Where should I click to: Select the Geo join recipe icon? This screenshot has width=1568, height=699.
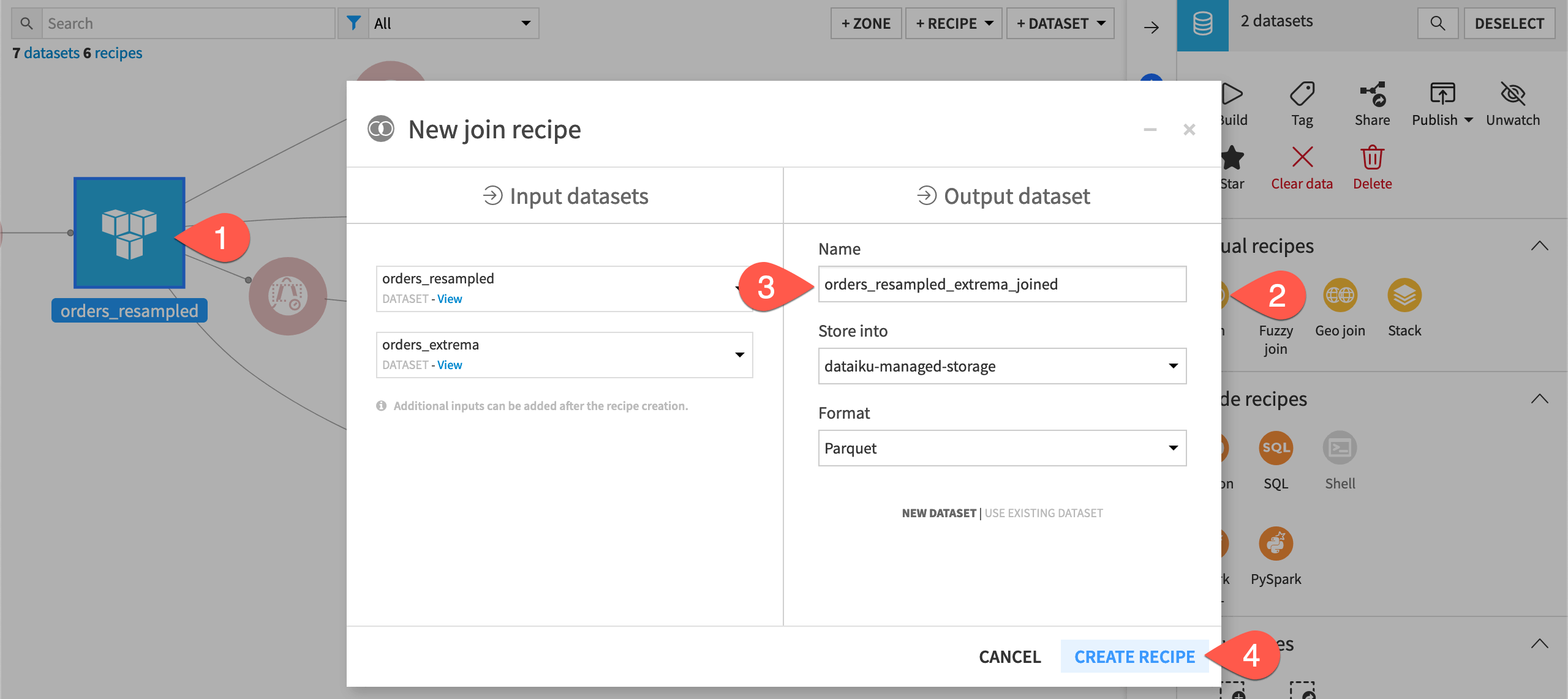1340,296
